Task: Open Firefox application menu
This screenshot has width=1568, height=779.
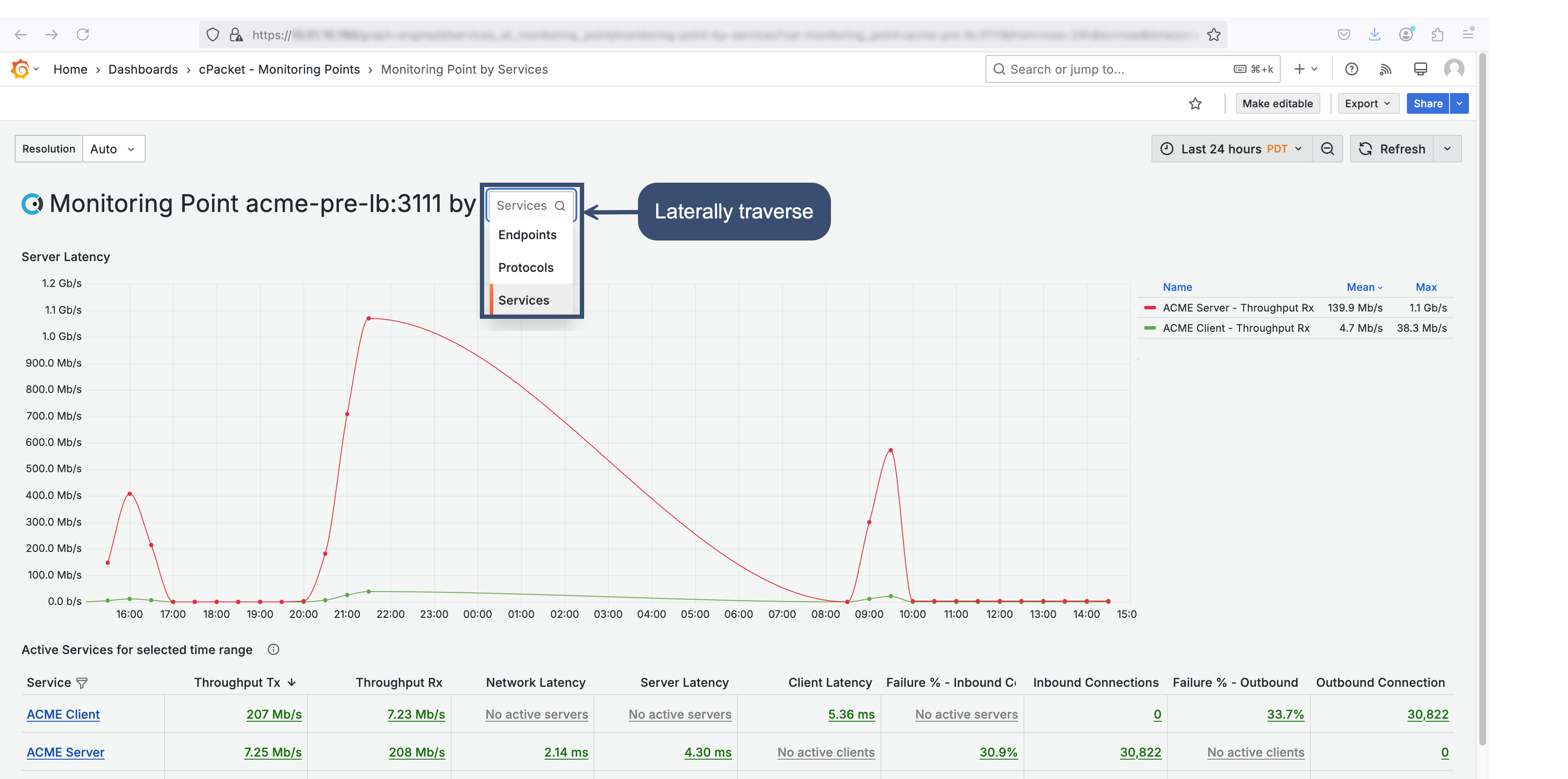Action: (1468, 35)
